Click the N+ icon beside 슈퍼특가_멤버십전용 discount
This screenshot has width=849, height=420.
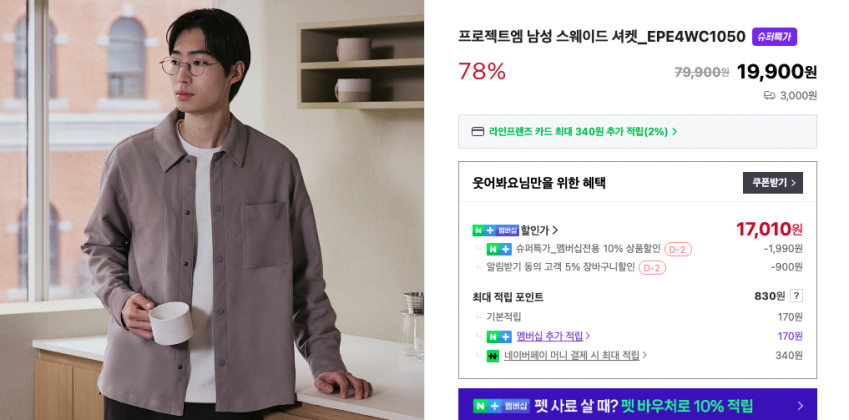coord(499,249)
